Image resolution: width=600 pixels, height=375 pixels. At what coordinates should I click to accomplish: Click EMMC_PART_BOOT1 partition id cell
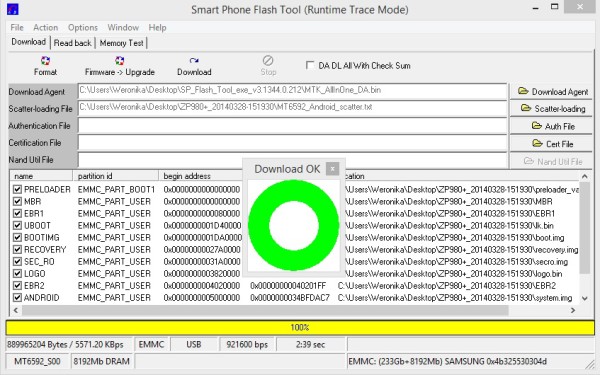click(116, 189)
